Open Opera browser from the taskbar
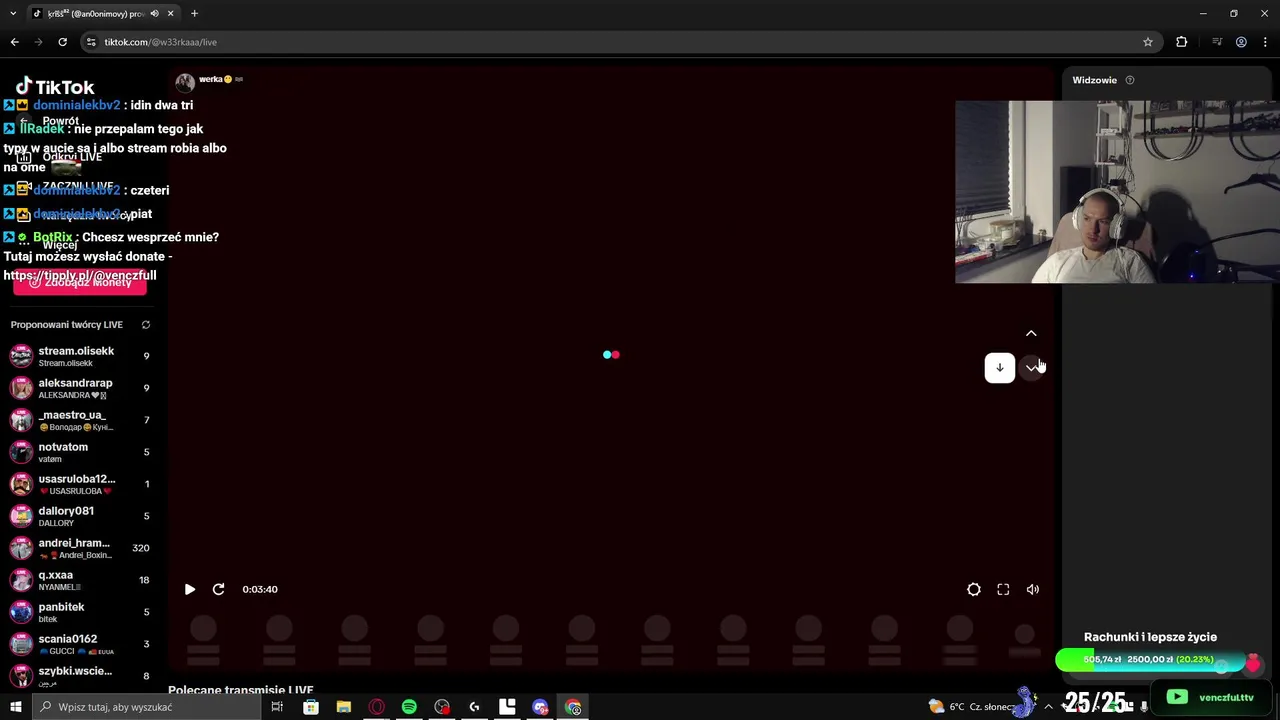This screenshot has width=1280, height=720. pos(377,707)
